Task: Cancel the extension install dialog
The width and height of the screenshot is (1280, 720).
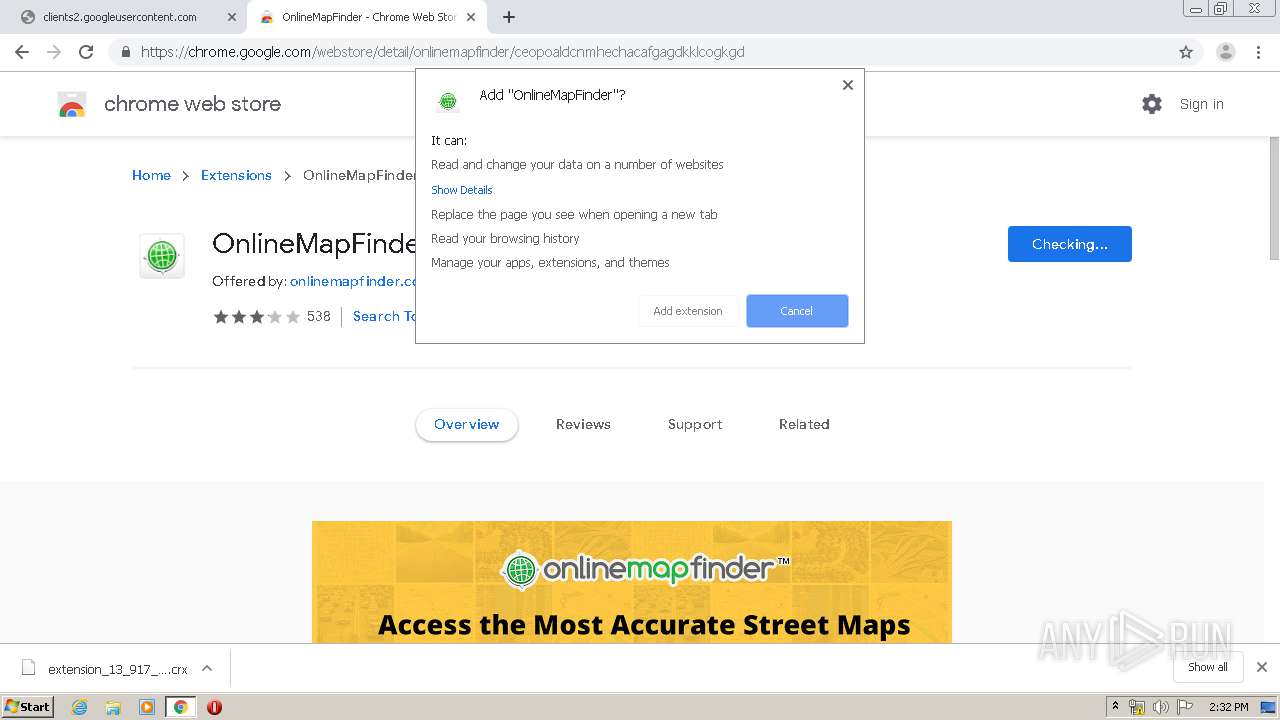Action: point(797,311)
